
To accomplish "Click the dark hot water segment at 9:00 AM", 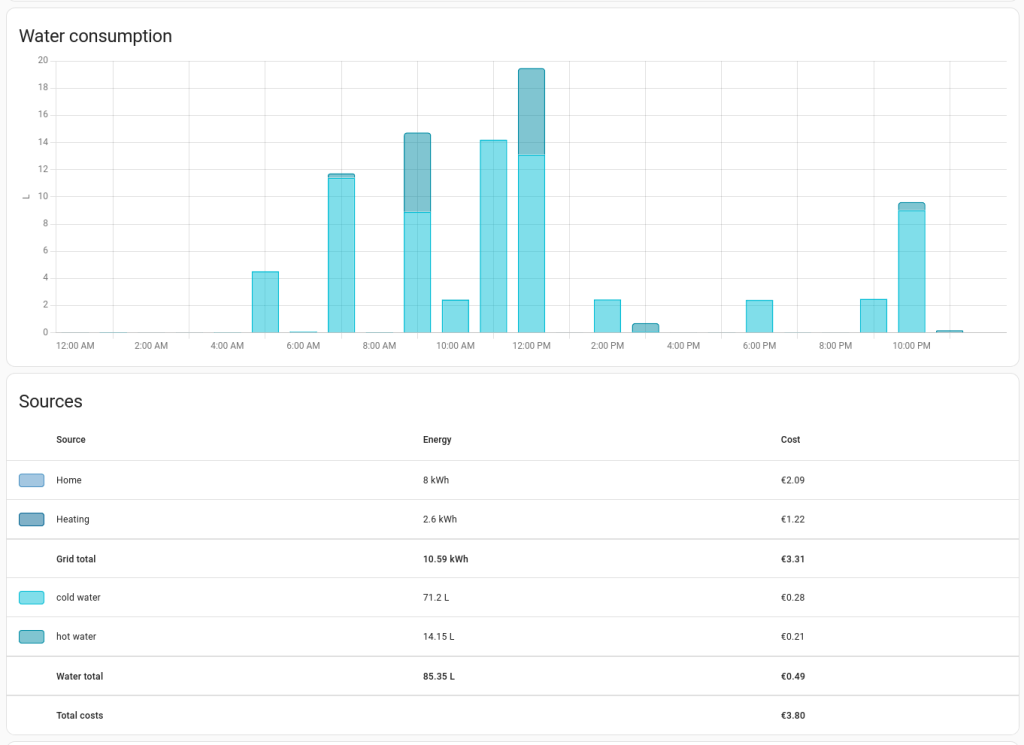I will (417, 172).
